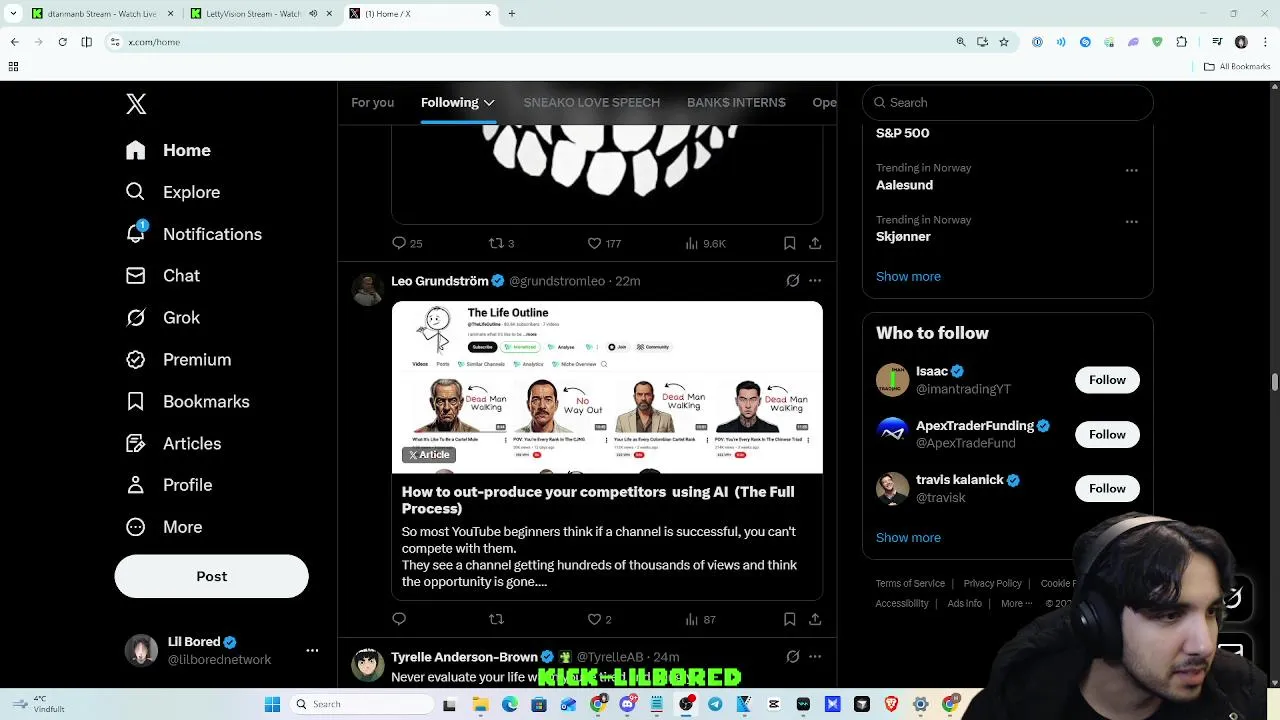Click the Post button
This screenshot has width=1280, height=720.
pos(211,577)
